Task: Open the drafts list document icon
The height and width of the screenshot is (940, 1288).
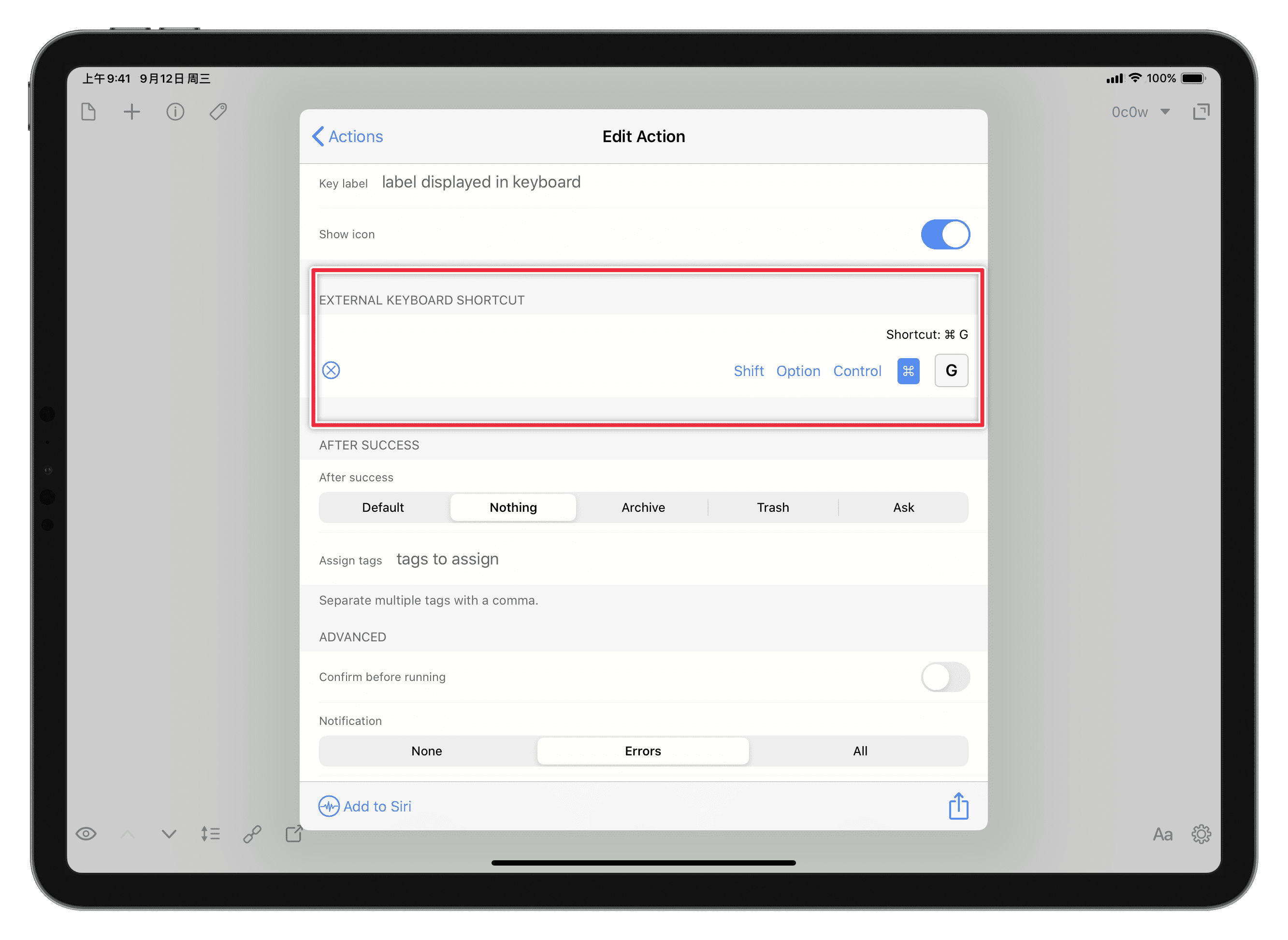Action: tap(88, 112)
